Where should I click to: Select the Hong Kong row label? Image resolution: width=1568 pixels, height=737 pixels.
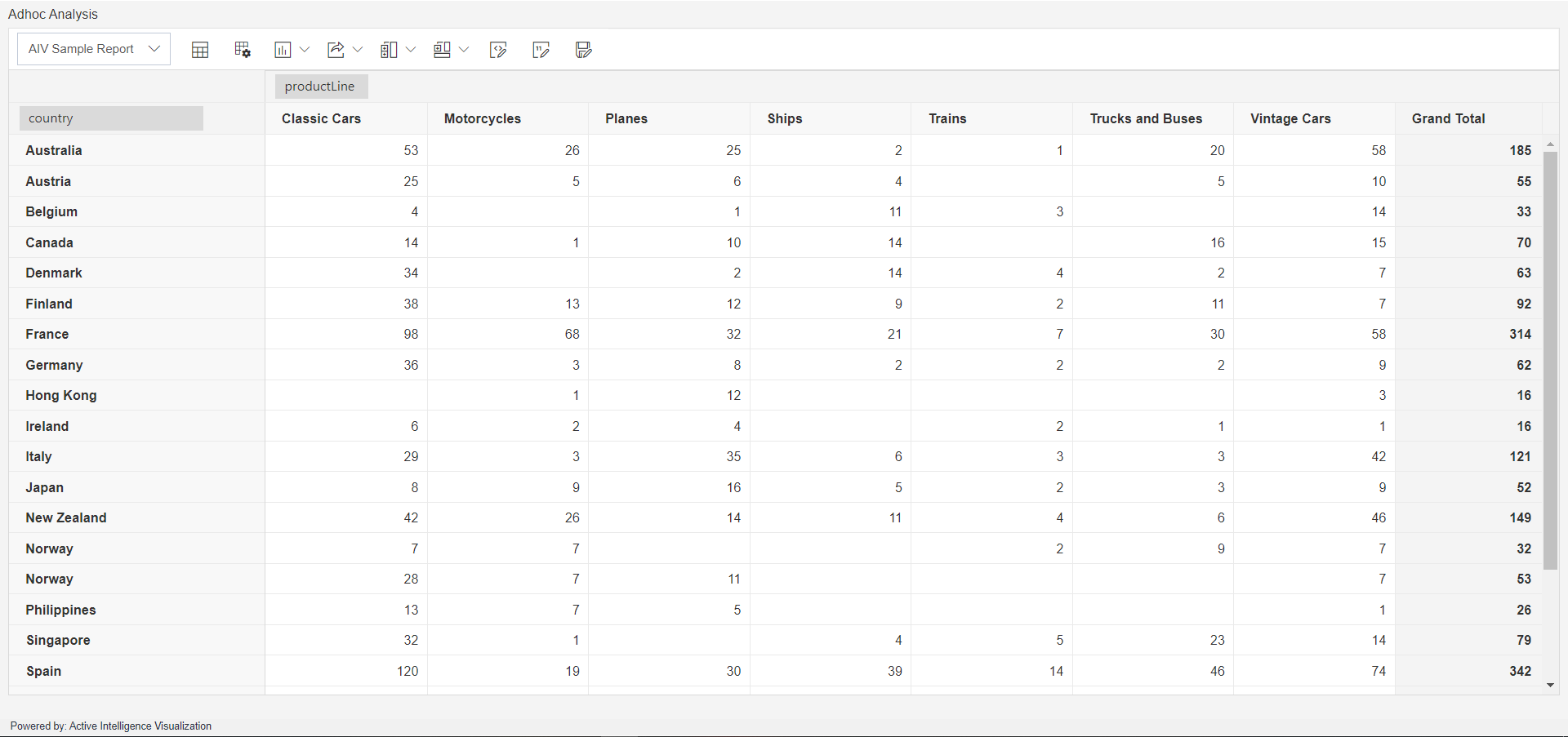pyautogui.click(x=61, y=396)
